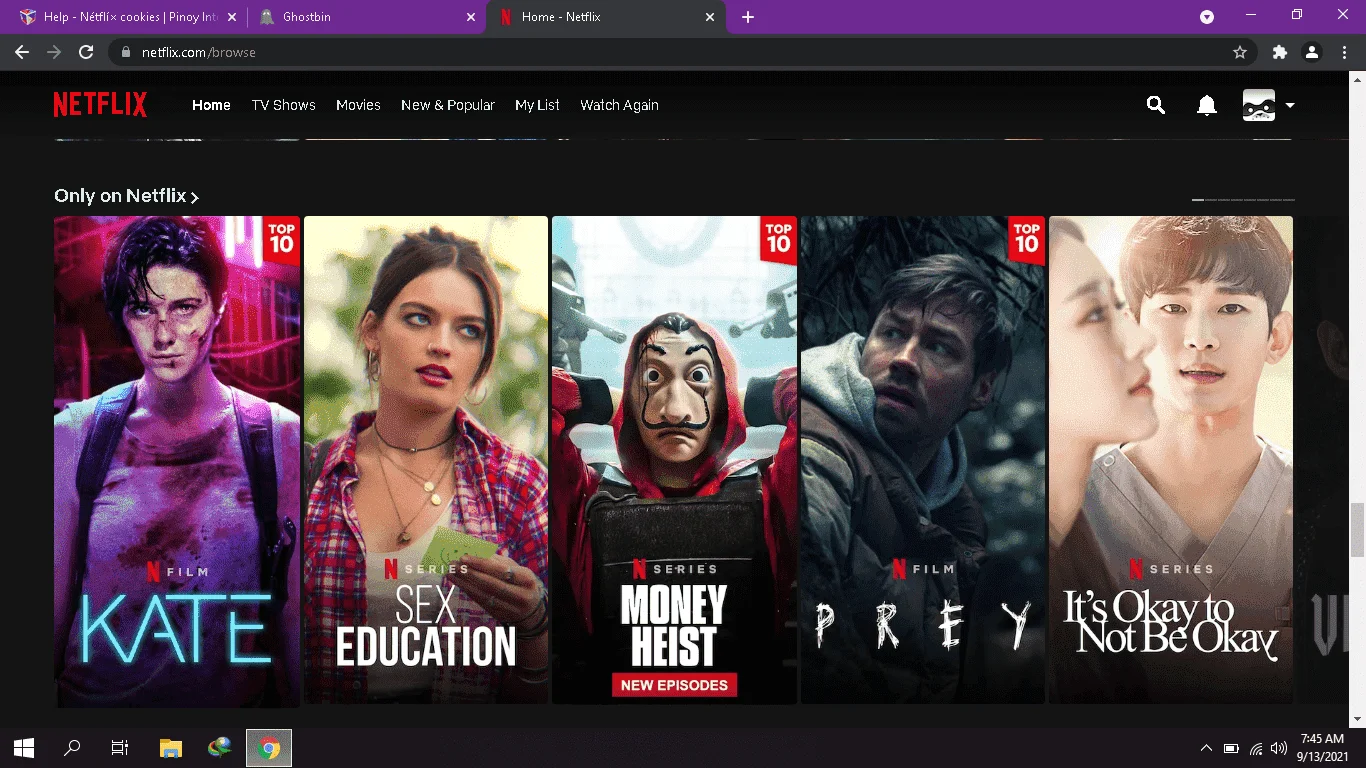Click the Chrome taskbar icon

point(268,747)
